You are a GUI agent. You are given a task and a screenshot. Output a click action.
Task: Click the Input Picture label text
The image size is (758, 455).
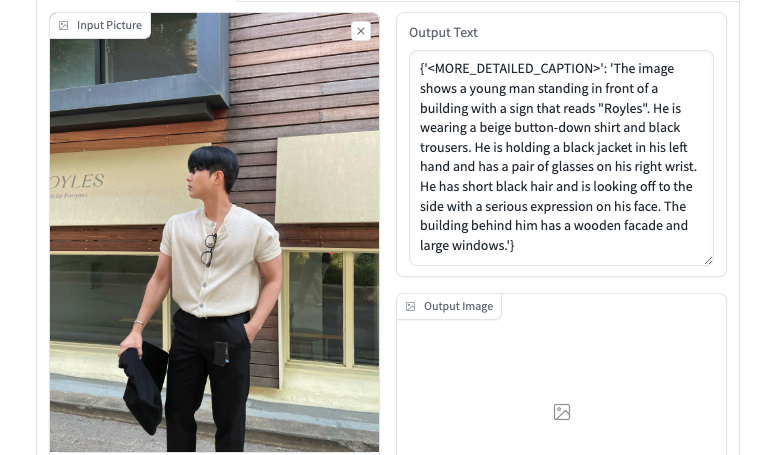point(109,25)
